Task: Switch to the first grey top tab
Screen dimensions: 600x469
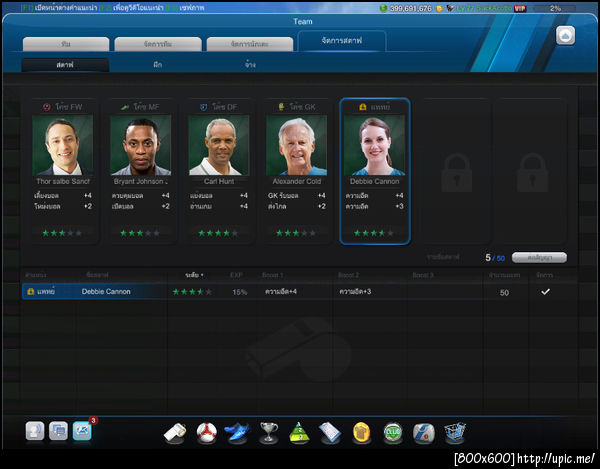Action: point(66,44)
